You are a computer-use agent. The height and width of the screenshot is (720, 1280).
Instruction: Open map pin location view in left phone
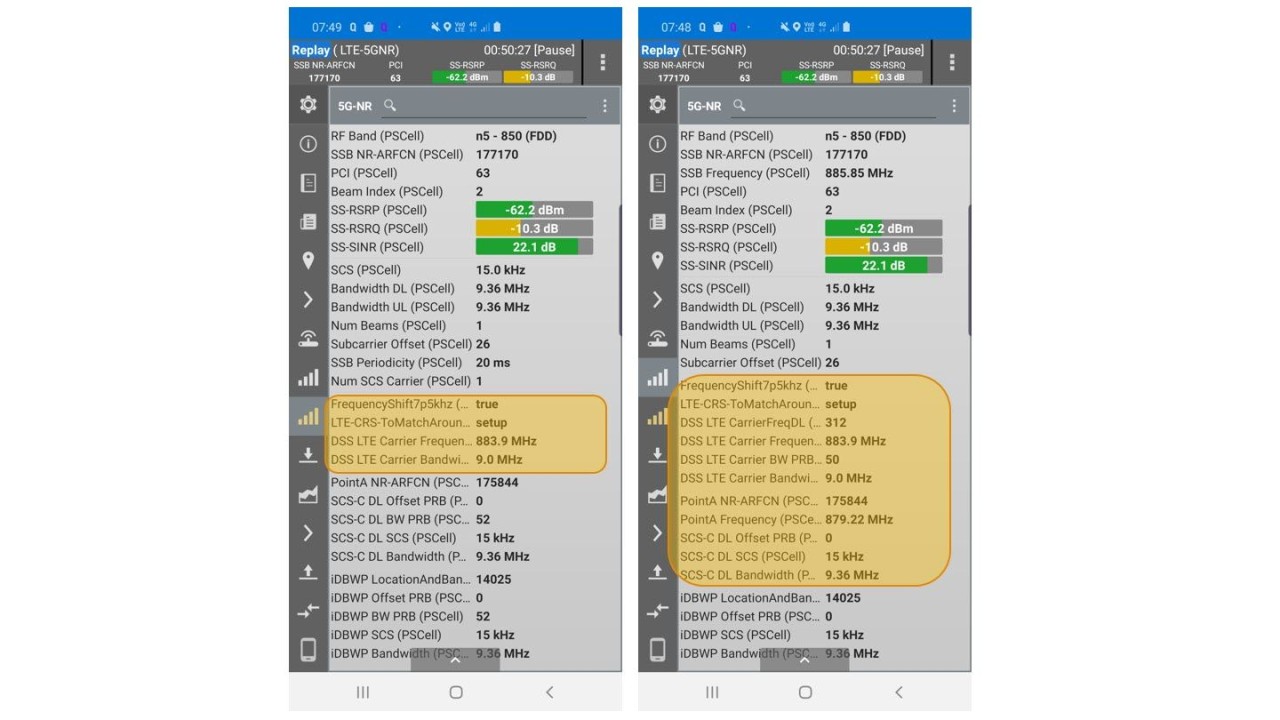click(308, 261)
